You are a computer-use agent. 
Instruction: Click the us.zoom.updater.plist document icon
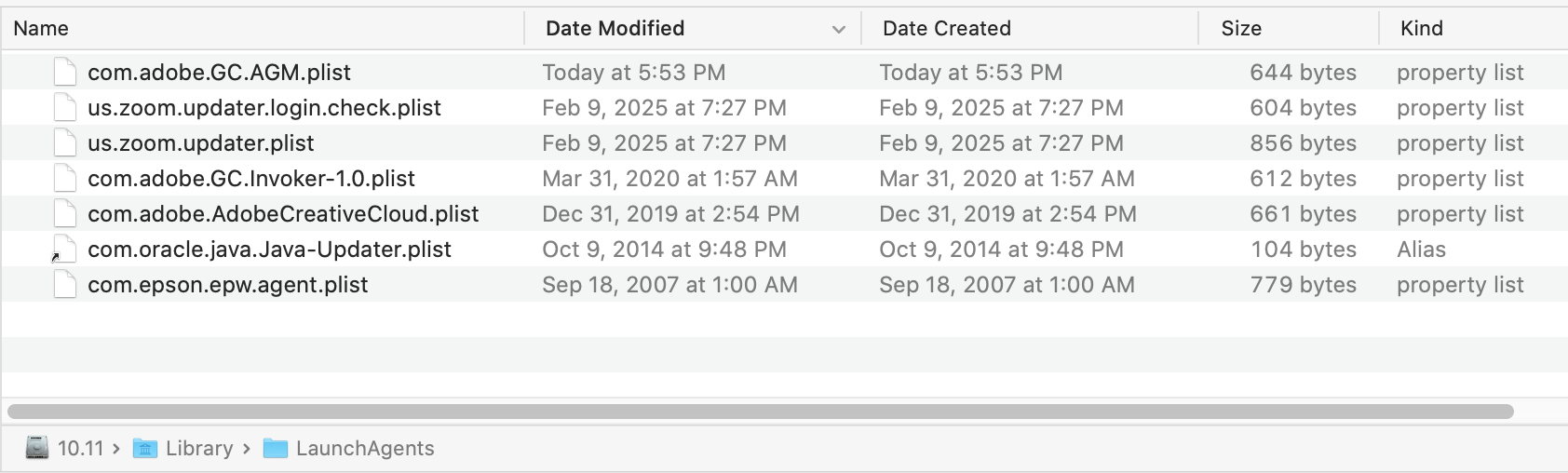(x=64, y=142)
